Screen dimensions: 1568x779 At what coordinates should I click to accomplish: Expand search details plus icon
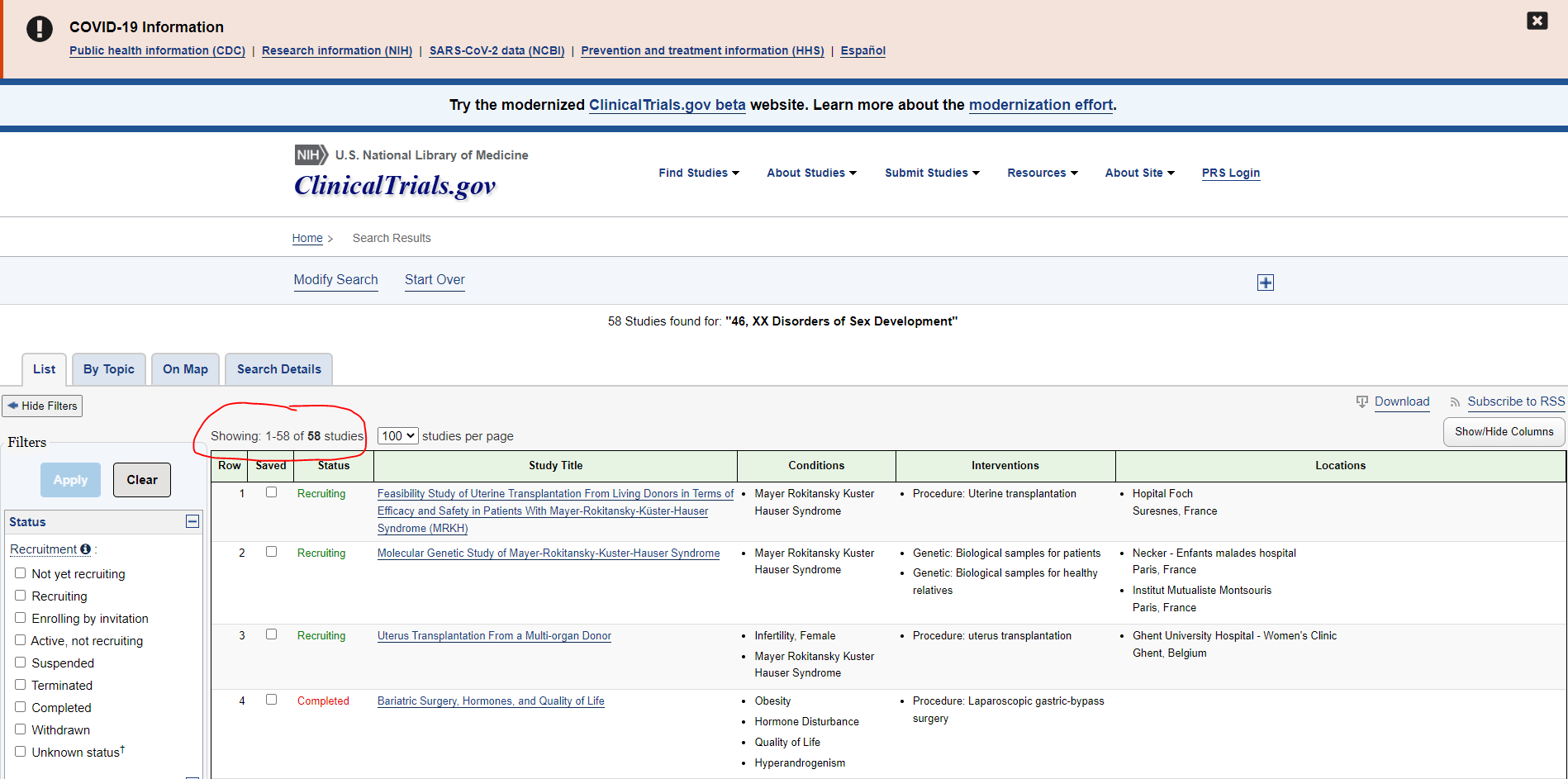pos(1265,283)
